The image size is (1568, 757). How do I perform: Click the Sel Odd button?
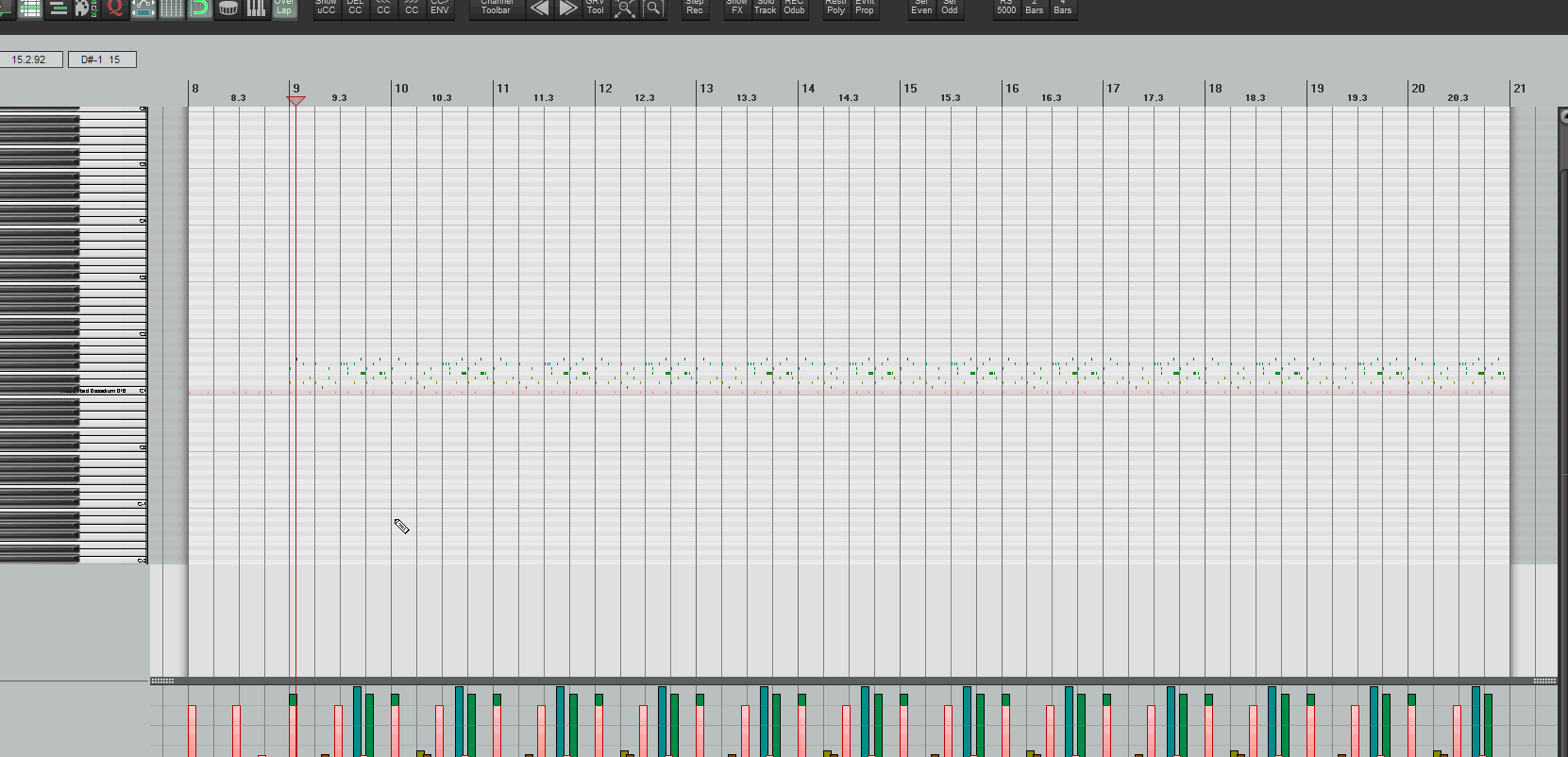pos(950,8)
